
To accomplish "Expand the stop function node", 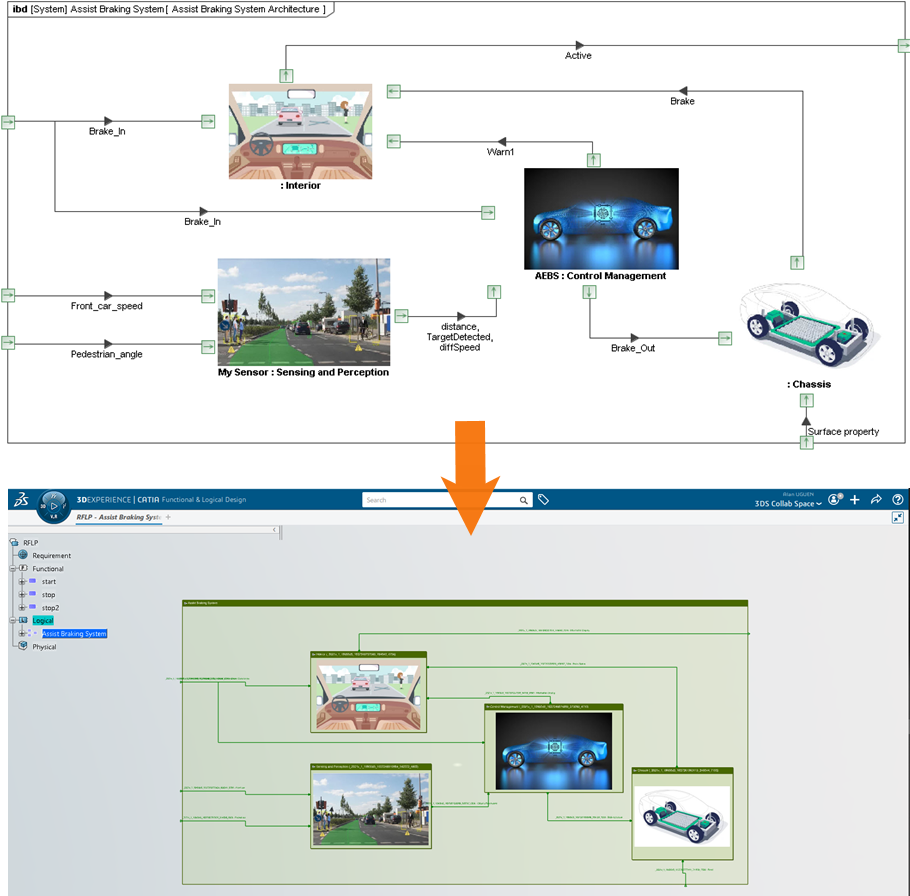I will point(22,594).
